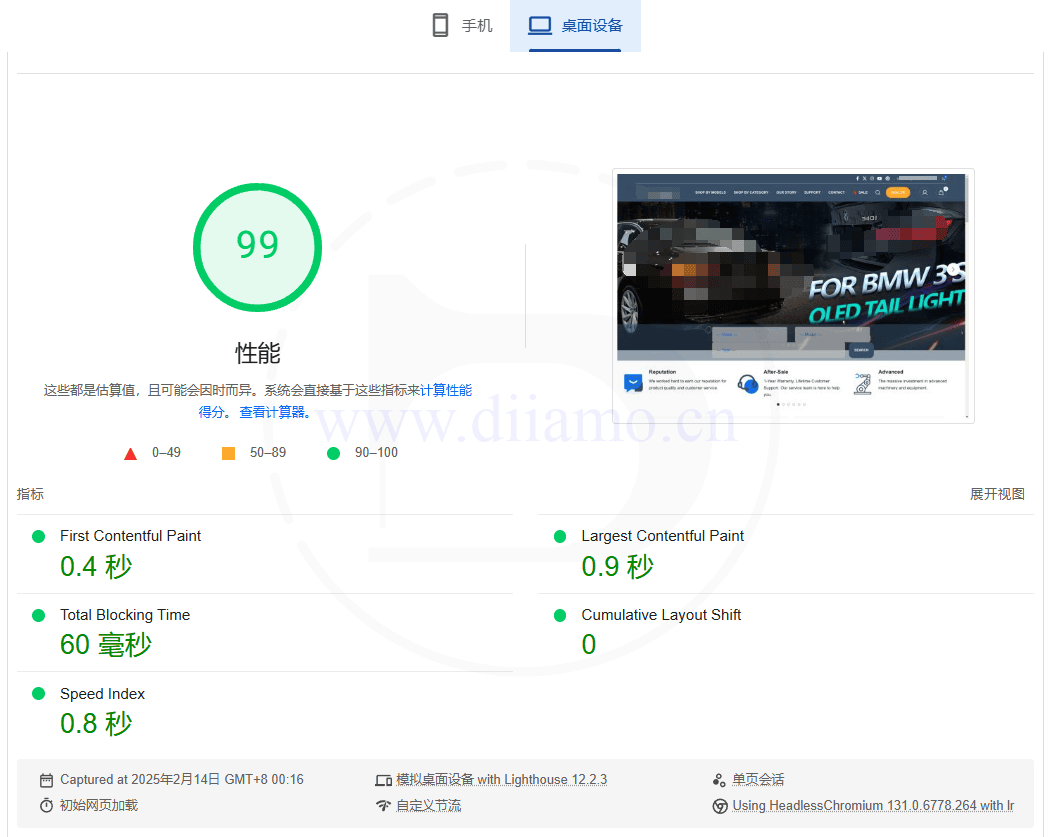Click the wifi icon beside 自定义节流
This screenshot has width=1052, height=837.
point(383,806)
